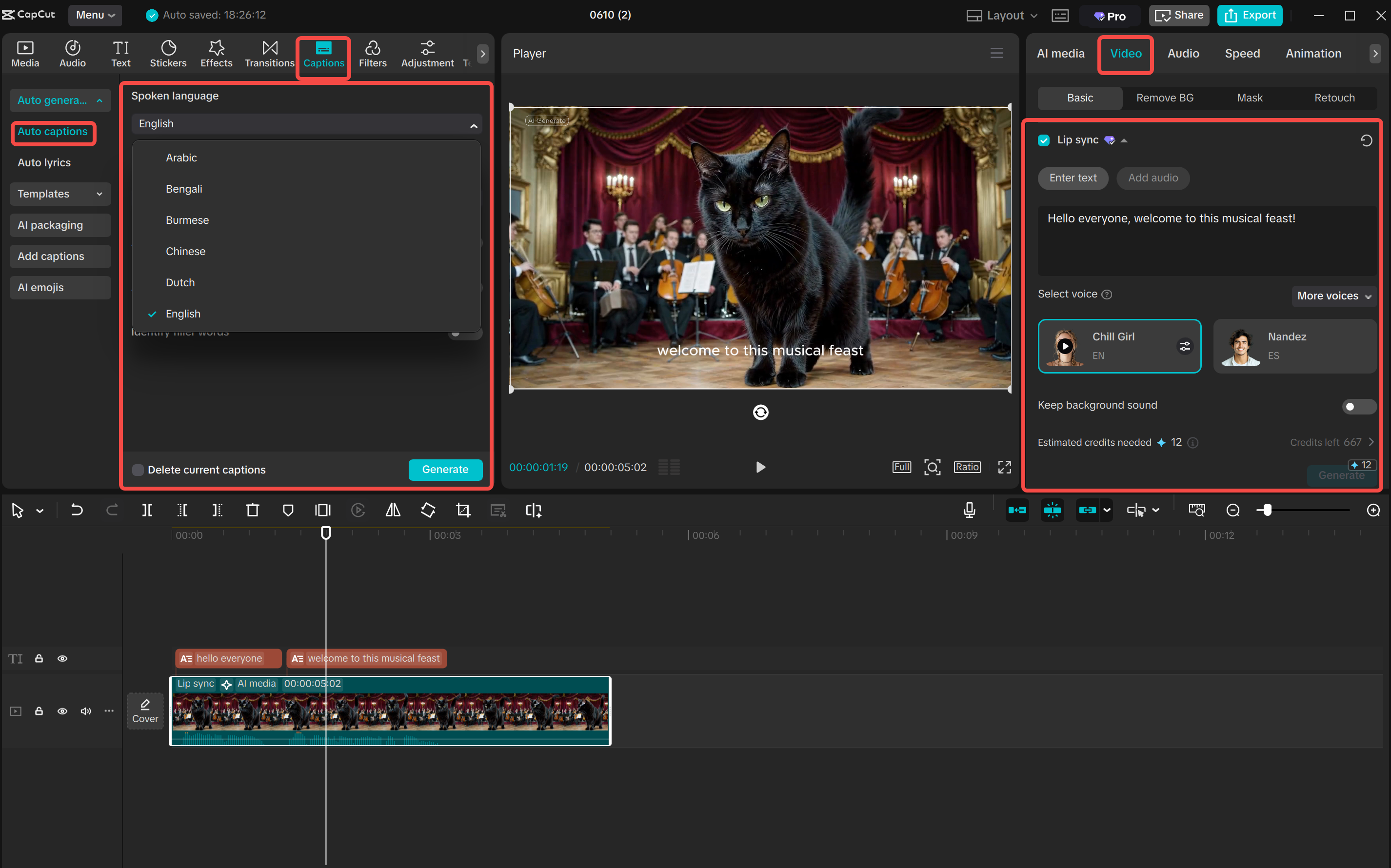Click the Generate button for captions
This screenshot has width=1391, height=868.
(445, 470)
